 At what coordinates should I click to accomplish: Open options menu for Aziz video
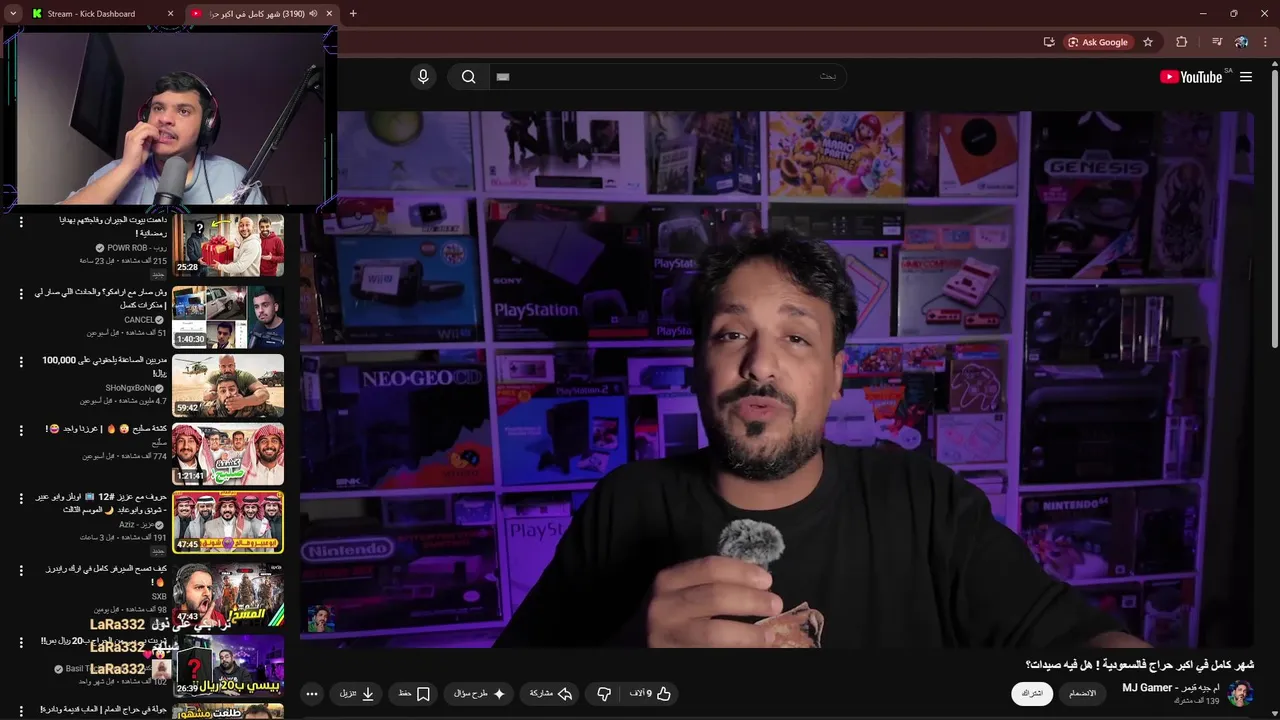[21, 498]
